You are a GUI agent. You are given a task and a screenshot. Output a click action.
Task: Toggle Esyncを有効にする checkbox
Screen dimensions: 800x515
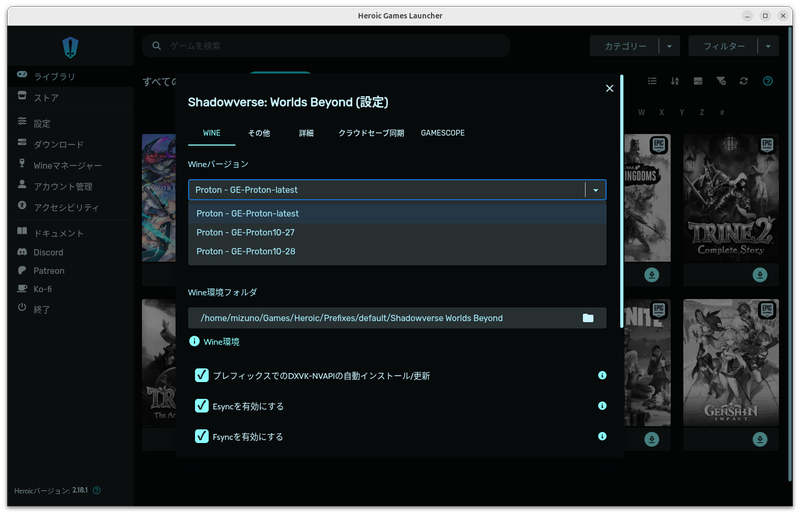point(202,406)
